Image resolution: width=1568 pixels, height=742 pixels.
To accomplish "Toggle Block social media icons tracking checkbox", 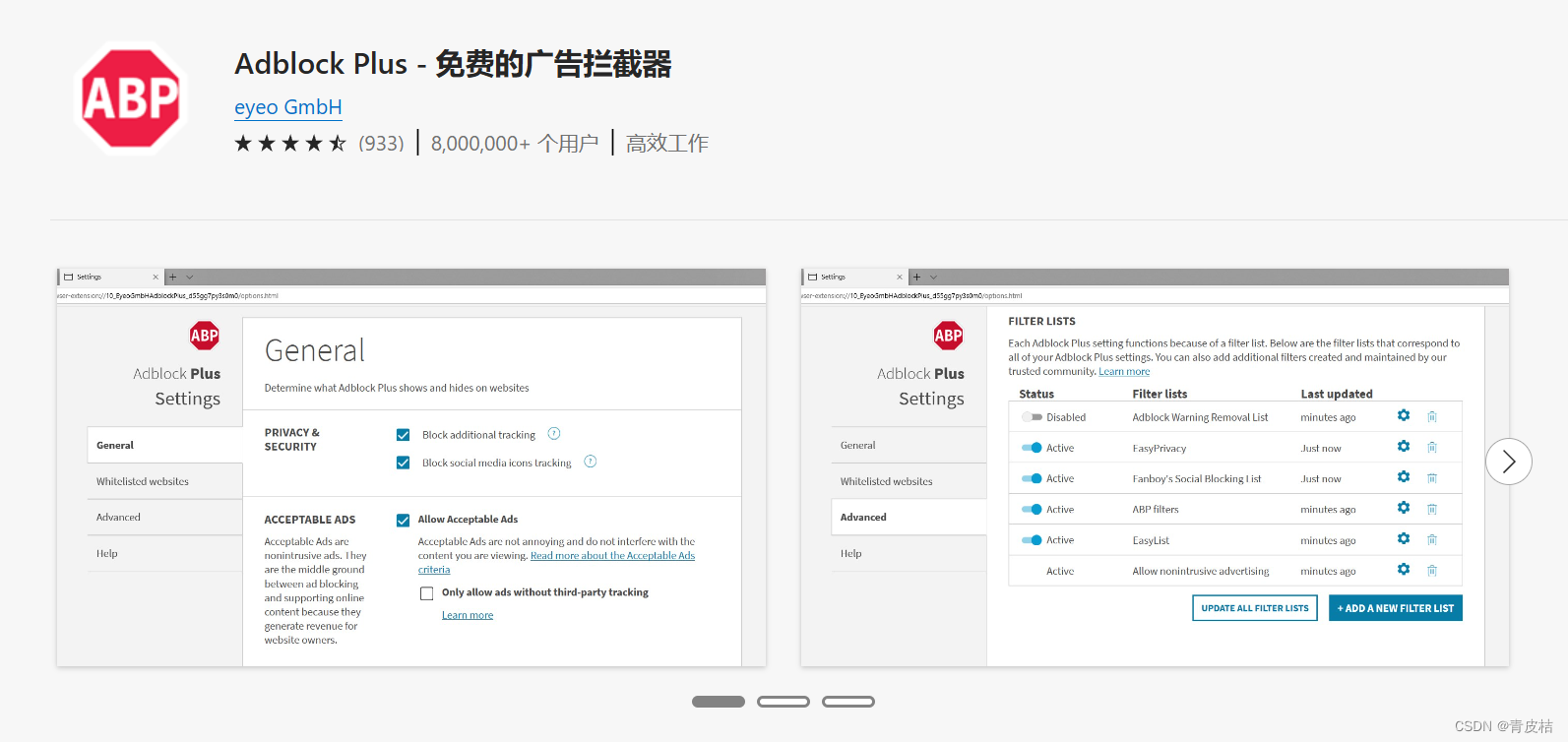I will pos(403,463).
